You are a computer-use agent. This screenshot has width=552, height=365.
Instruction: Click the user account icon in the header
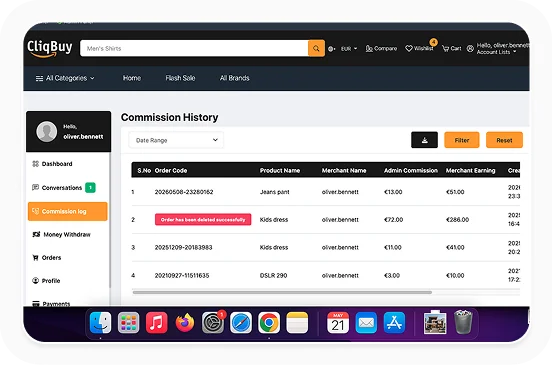(x=470, y=49)
